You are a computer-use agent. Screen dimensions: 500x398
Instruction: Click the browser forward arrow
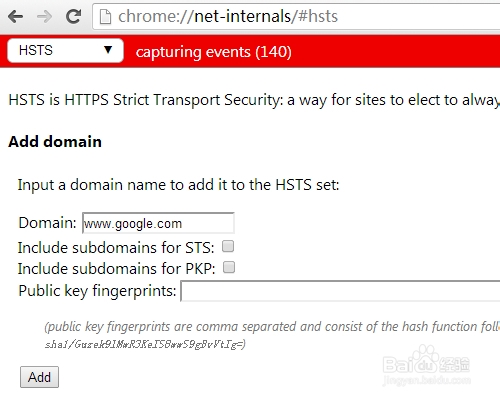click(x=44, y=16)
